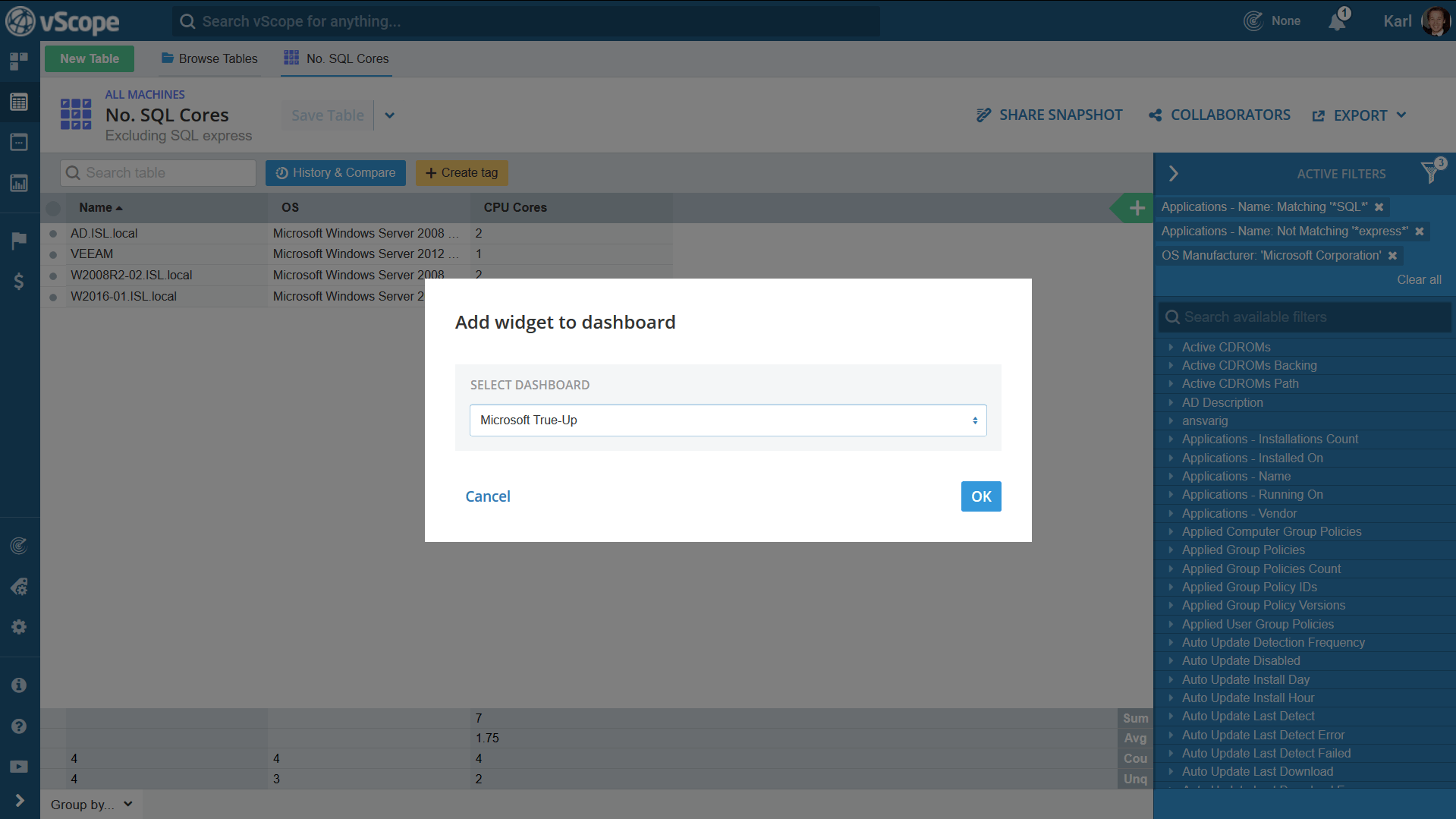Remove the OS Manufacturer Microsoft Corporation filter
Image resolution: width=1456 pixels, height=819 pixels.
tap(1392, 256)
